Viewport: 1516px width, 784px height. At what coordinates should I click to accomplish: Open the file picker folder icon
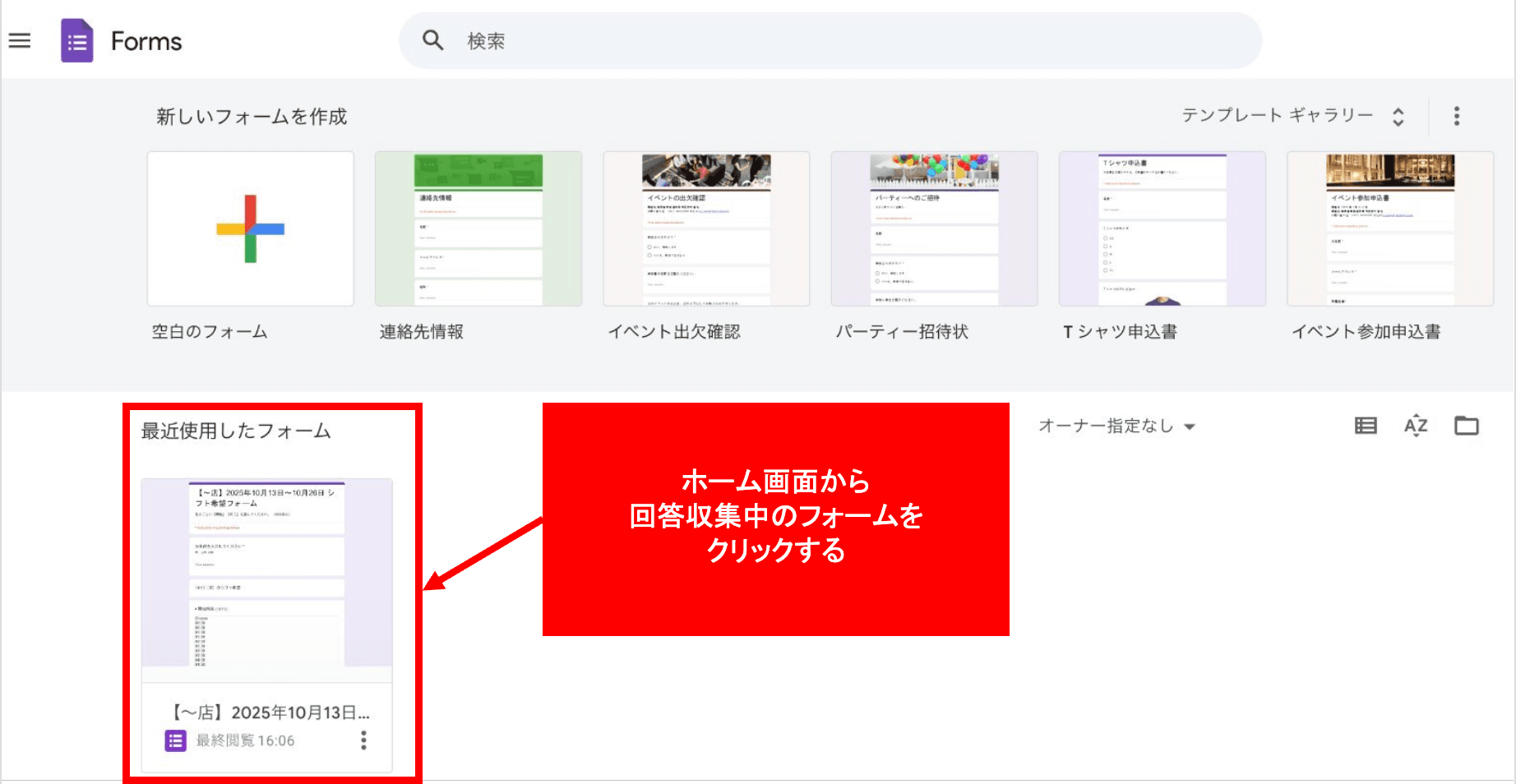click(1466, 426)
